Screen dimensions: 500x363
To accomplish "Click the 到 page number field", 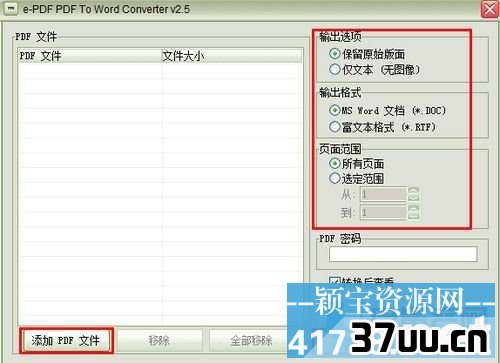I will tap(383, 213).
